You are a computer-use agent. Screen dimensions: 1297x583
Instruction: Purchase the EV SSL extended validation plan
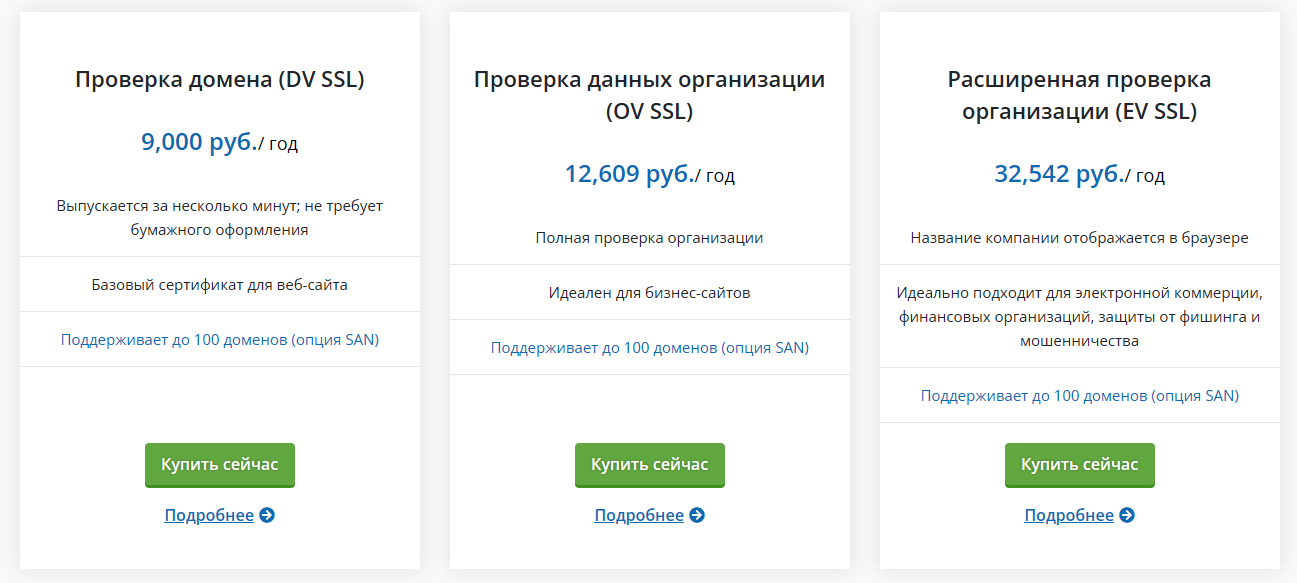tap(1080, 465)
